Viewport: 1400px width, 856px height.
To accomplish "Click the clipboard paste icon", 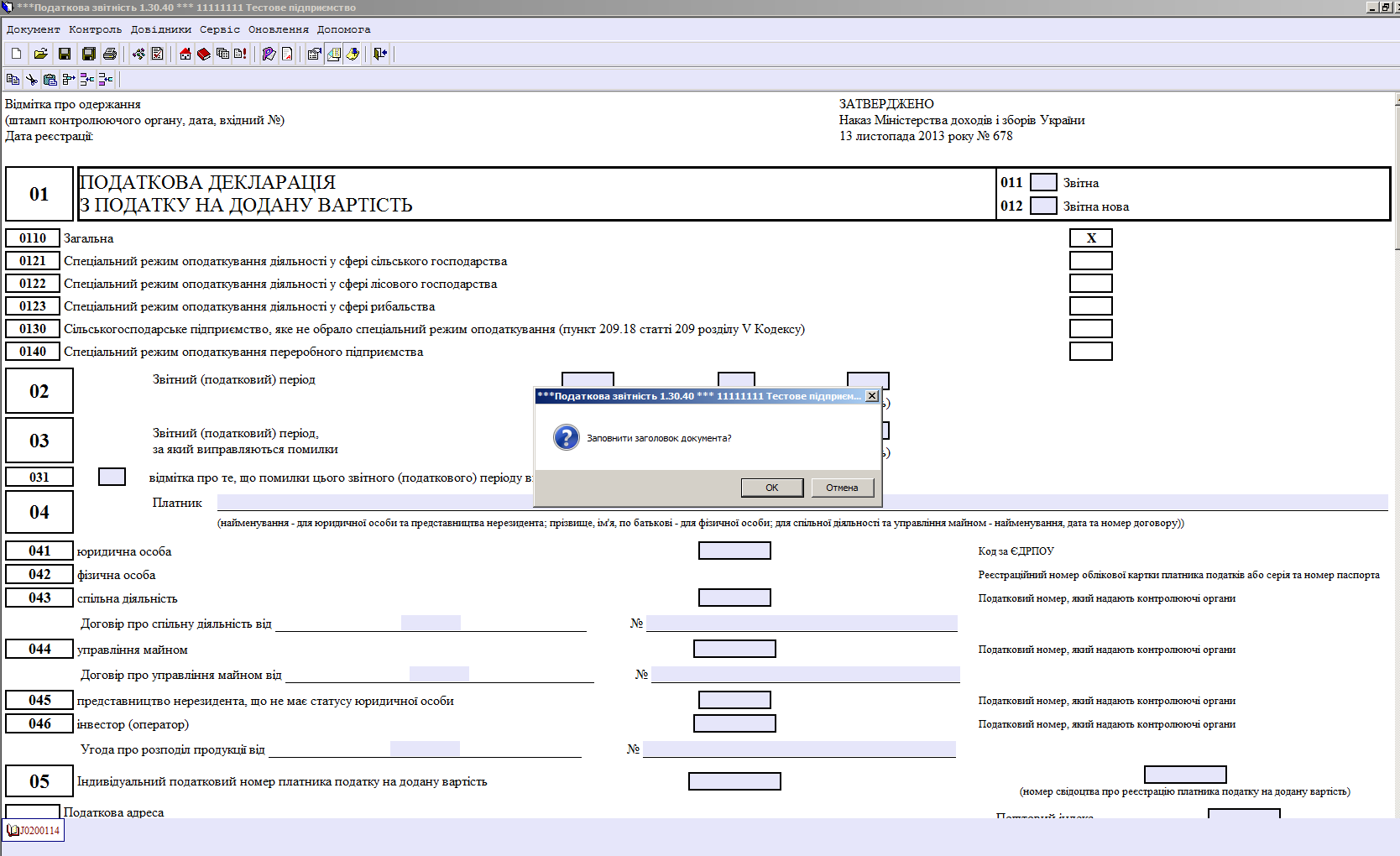I will (x=50, y=80).
